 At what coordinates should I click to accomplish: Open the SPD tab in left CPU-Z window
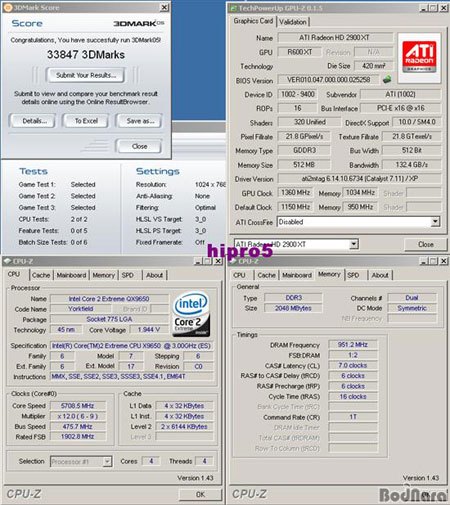[x=128, y=275]
